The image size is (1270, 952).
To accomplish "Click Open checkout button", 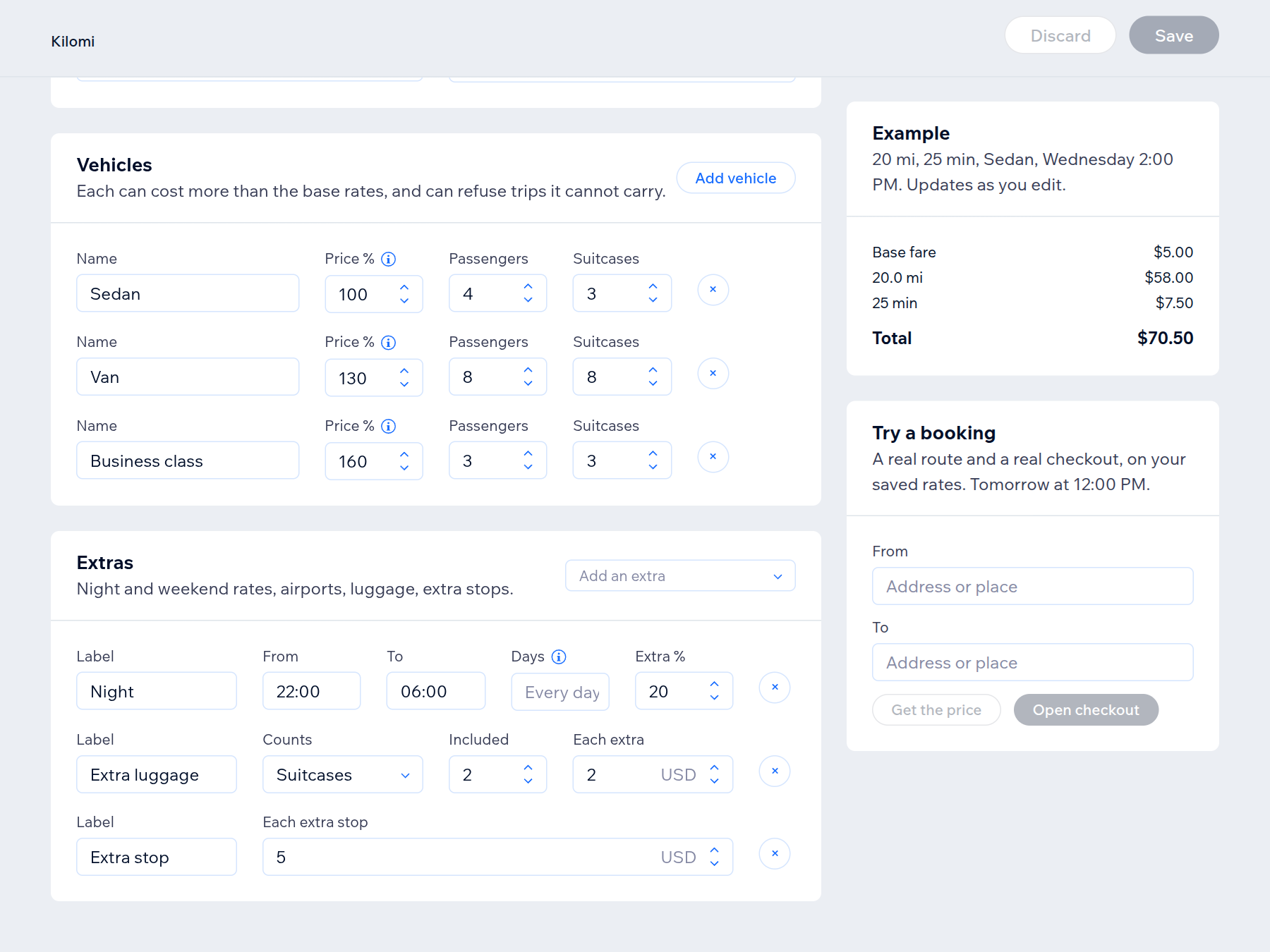I will click(x=1086, y=709).
